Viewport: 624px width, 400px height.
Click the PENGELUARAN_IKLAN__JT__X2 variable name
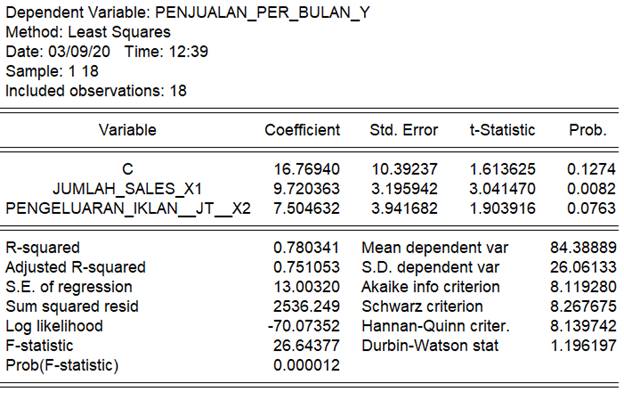[128, 208]
